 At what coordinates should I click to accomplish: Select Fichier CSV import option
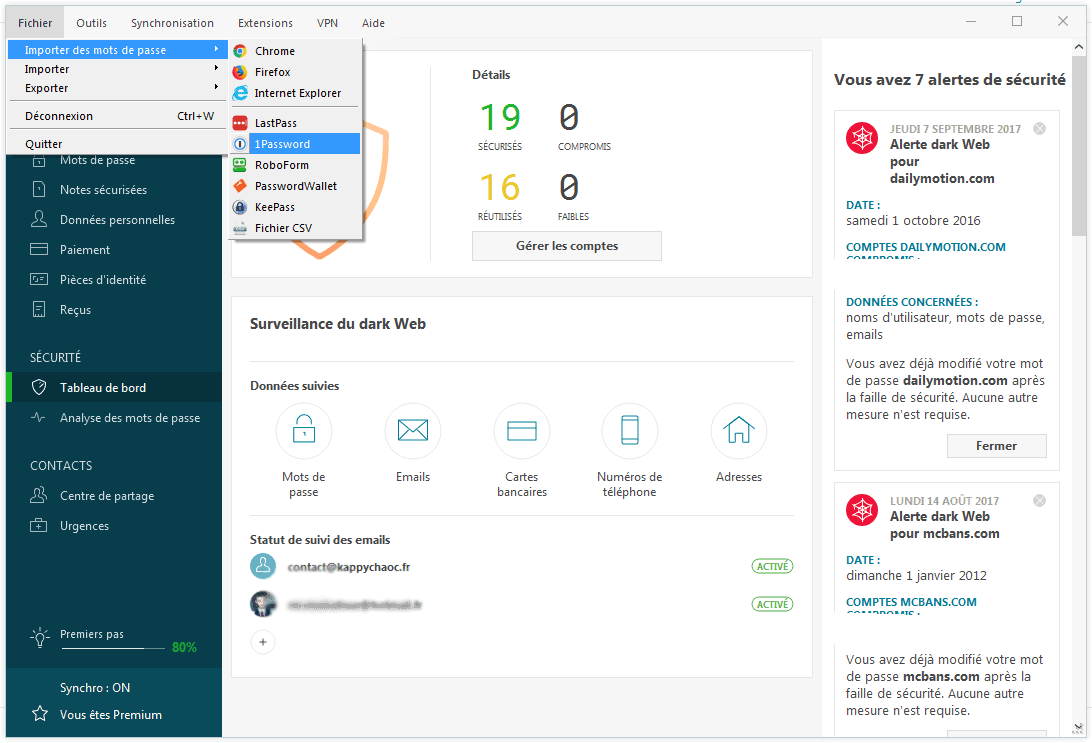pos(285,228)
